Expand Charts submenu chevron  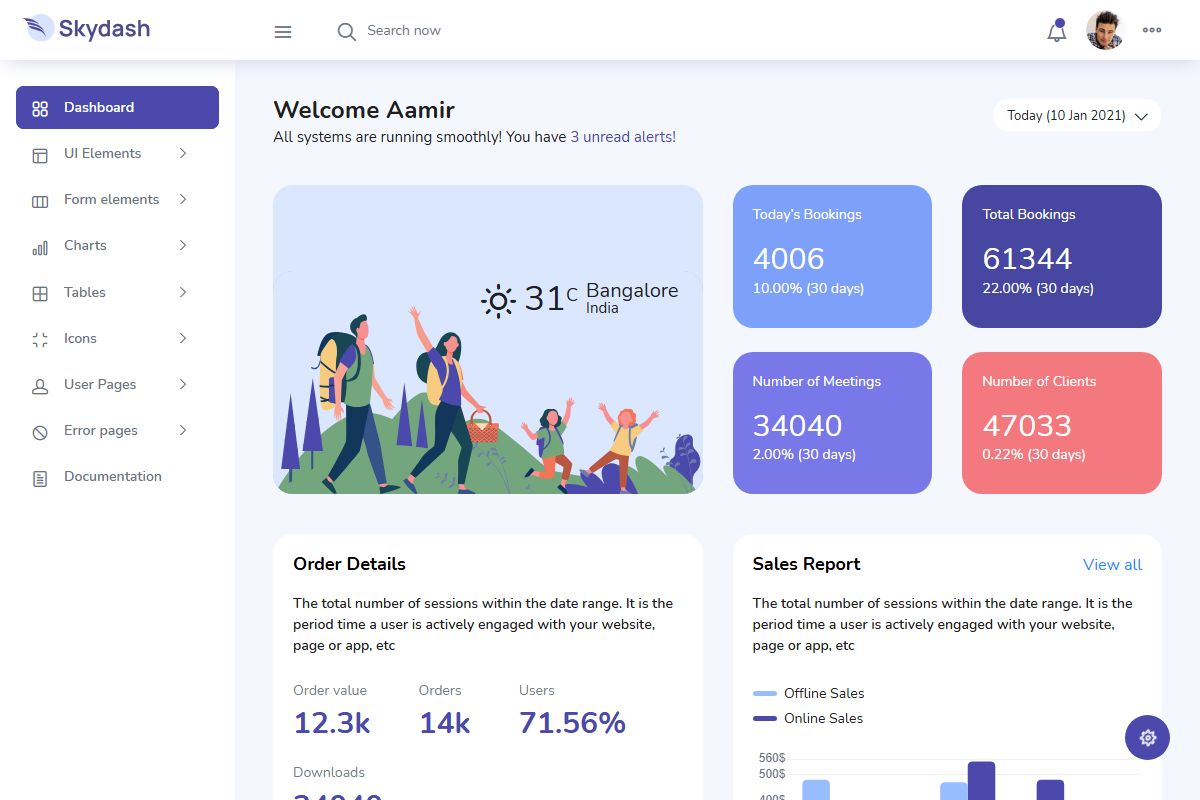183,245
